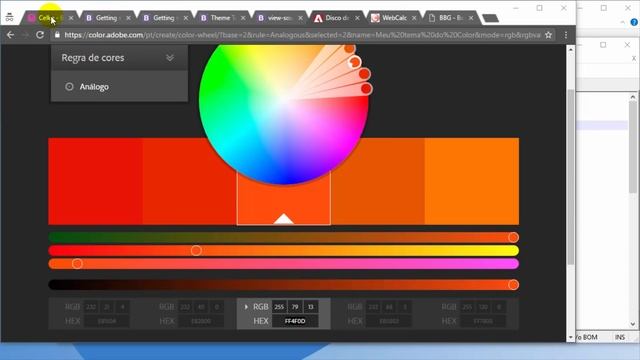Close the BBG tab
Screen dimensions: 640x360
(x=471, y=18)
